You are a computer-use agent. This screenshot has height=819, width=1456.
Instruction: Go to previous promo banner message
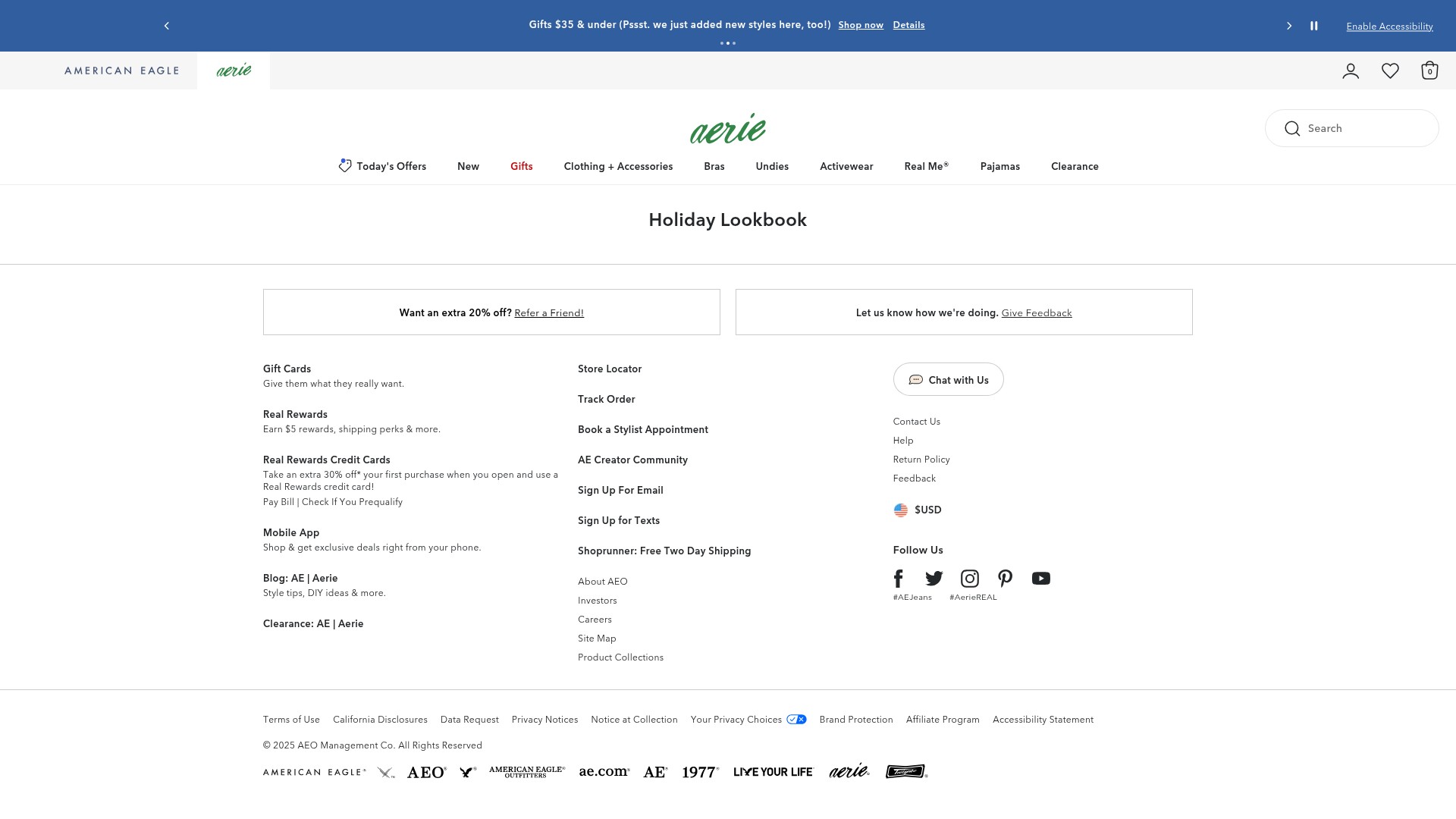pos(167,26)
